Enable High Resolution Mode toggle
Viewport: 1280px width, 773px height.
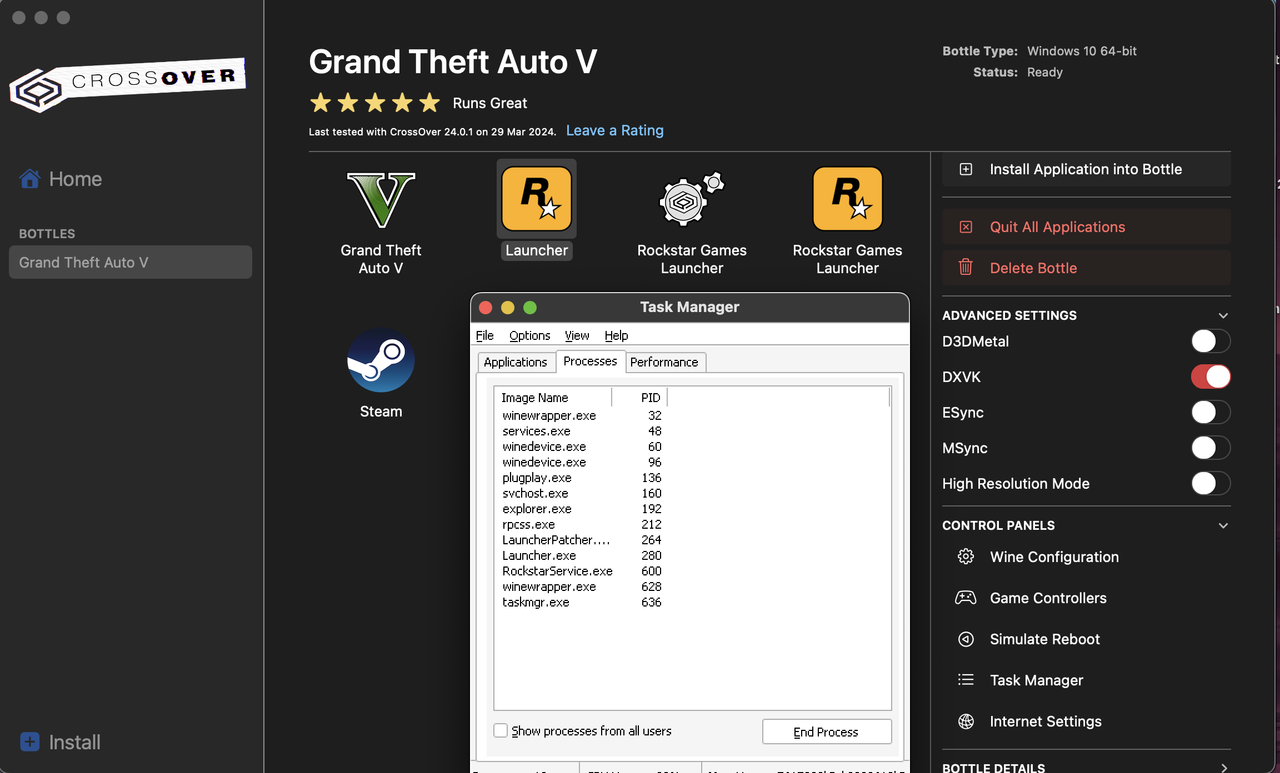pos(1210,483)
